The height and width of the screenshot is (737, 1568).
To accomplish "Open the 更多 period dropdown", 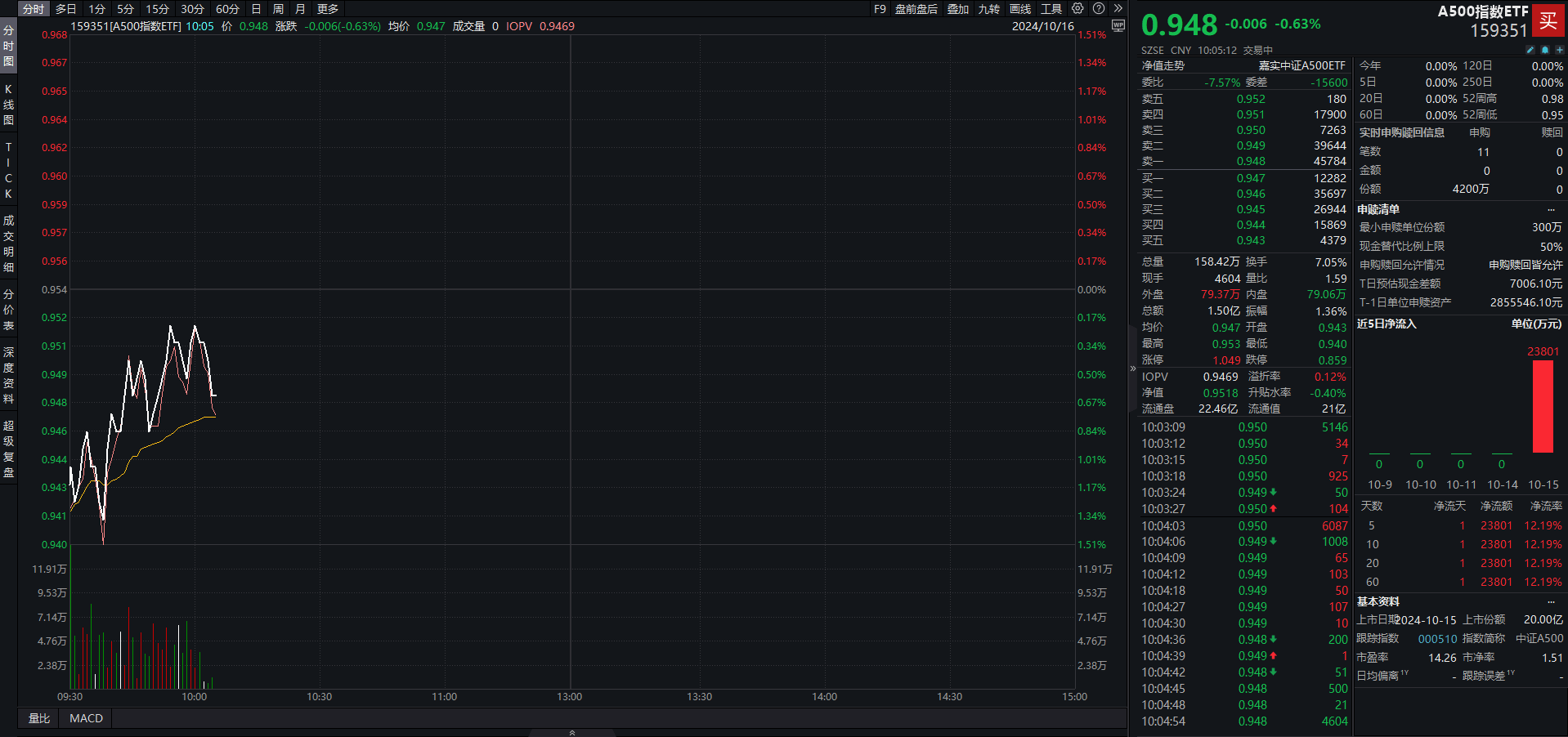I will [328, 9].
